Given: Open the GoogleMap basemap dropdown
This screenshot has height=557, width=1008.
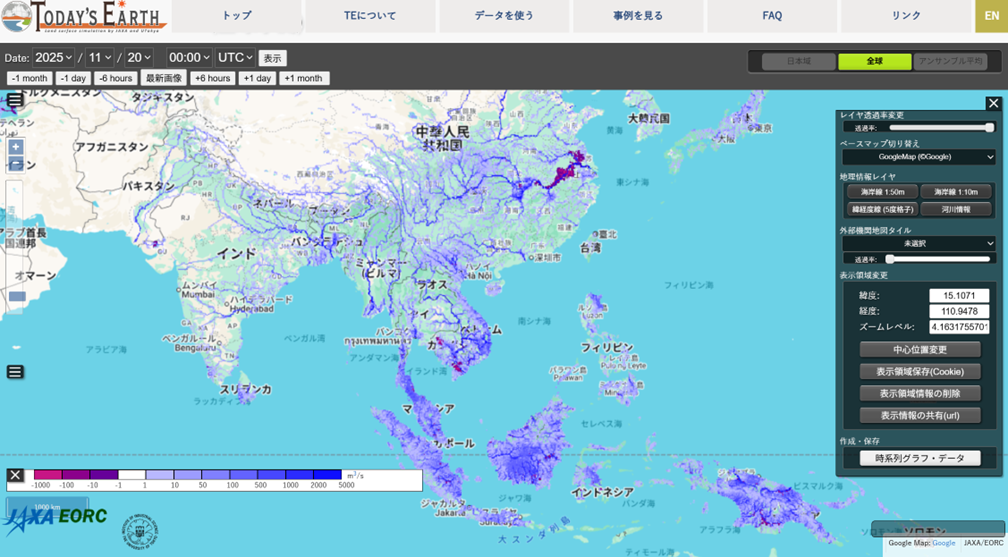Looking at the screenshot, I should tap(920, 157).
